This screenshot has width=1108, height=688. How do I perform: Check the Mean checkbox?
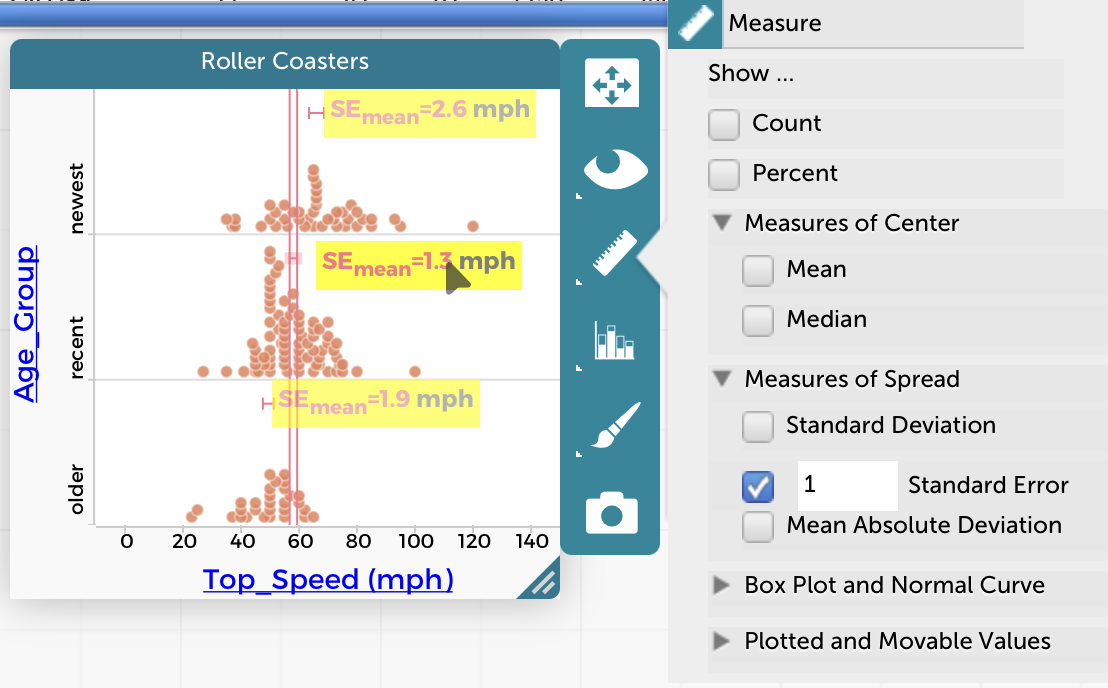[758, 270]
